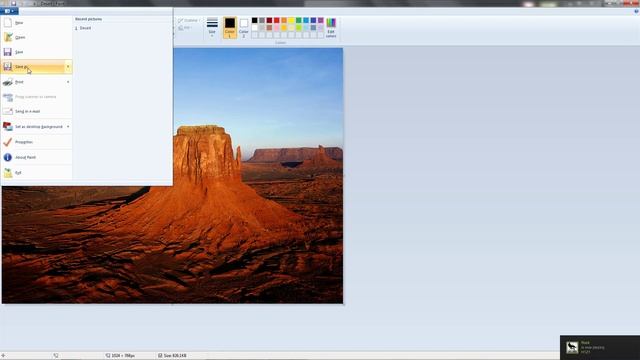Viewport: 640px width, 360px height.
Task: Open the shape Outline dropdown
Action: pos(189,20)
